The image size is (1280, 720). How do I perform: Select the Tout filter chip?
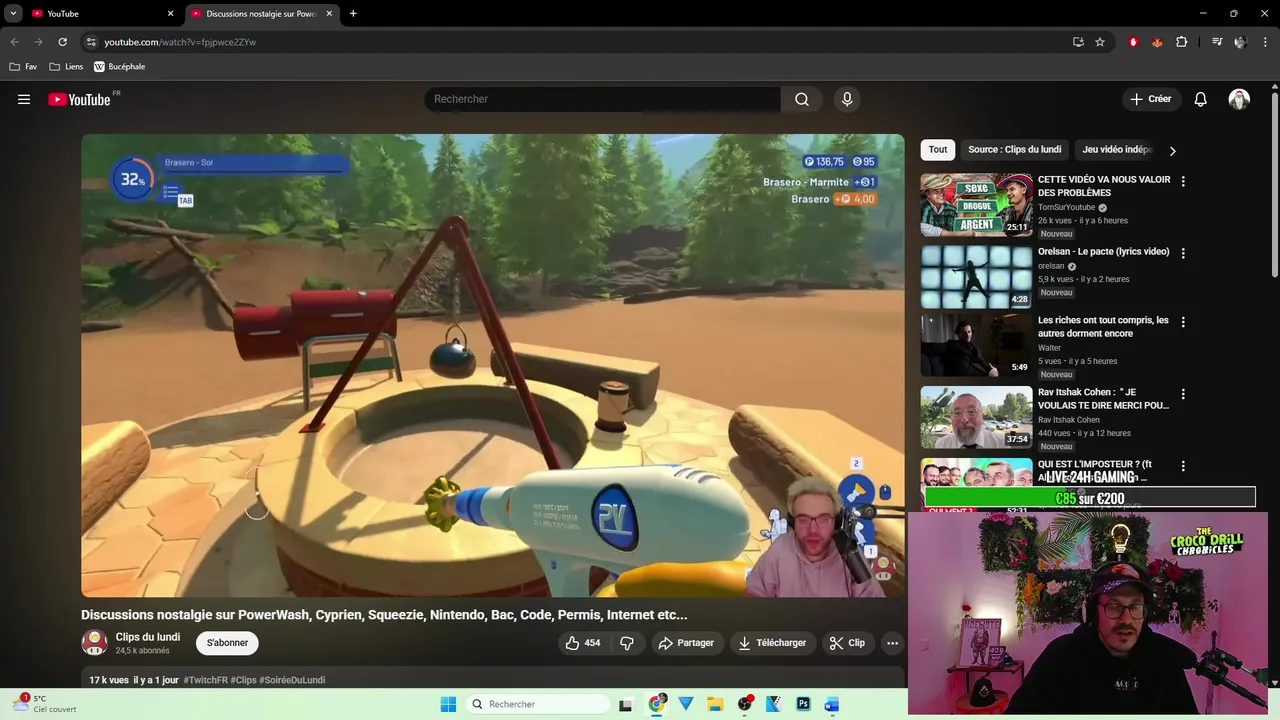[x=938, y=150]
